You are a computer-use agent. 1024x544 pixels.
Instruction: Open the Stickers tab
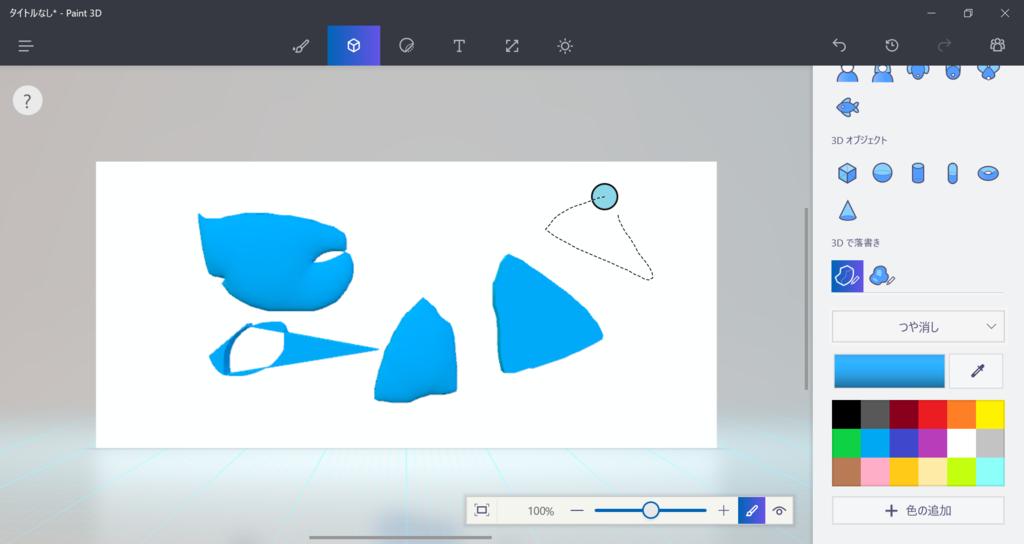point(406,46)
